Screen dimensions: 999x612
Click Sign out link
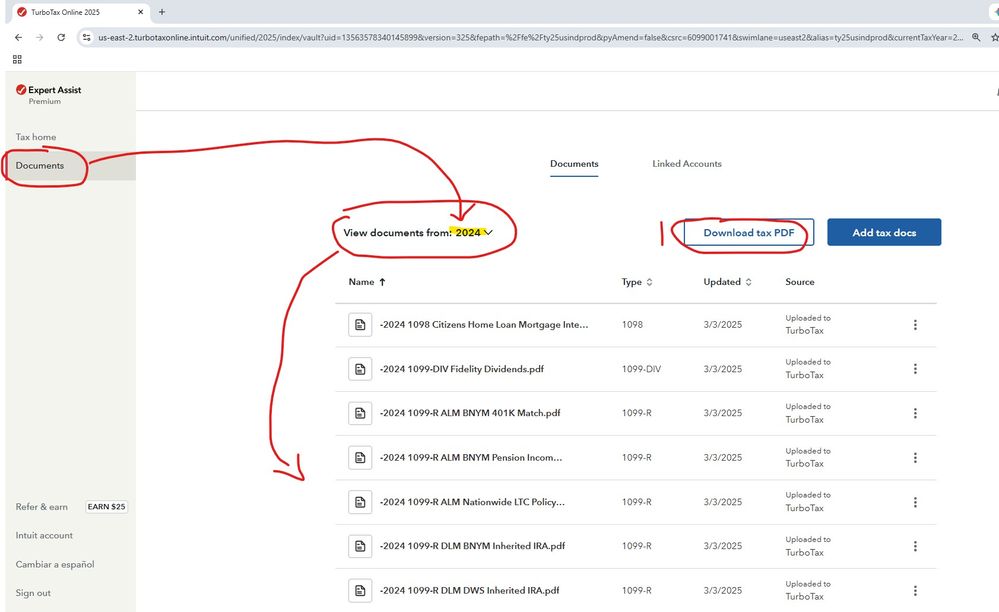33,593
